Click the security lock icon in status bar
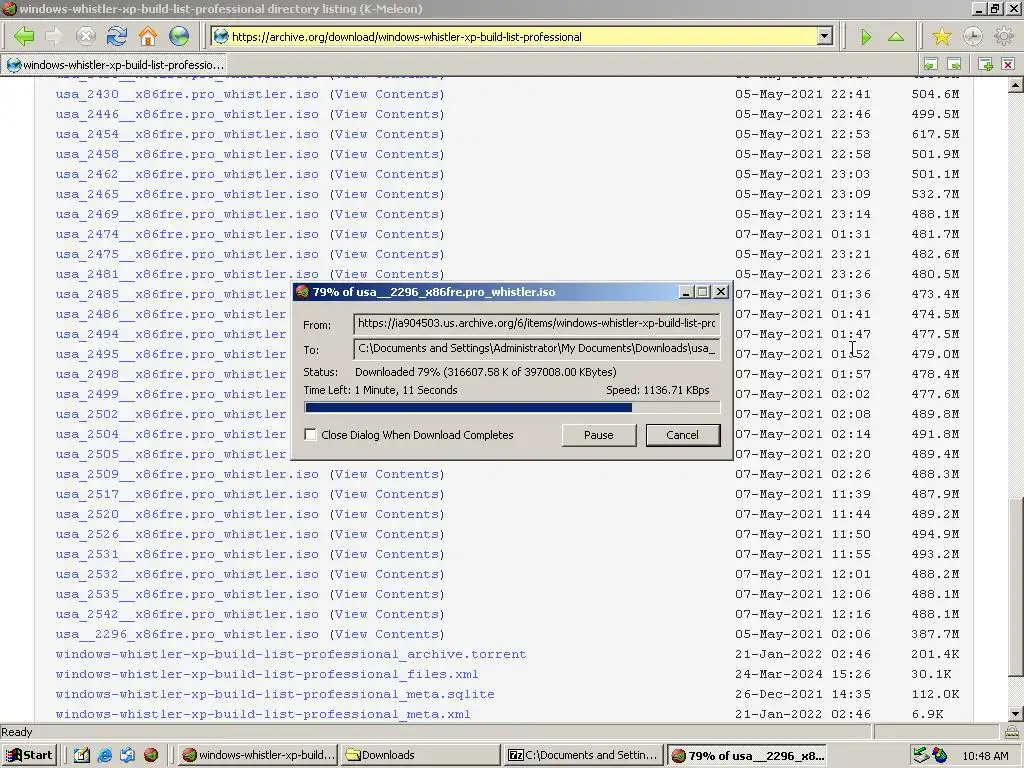Screen dimensions: 1024x768 (1012, 732)
